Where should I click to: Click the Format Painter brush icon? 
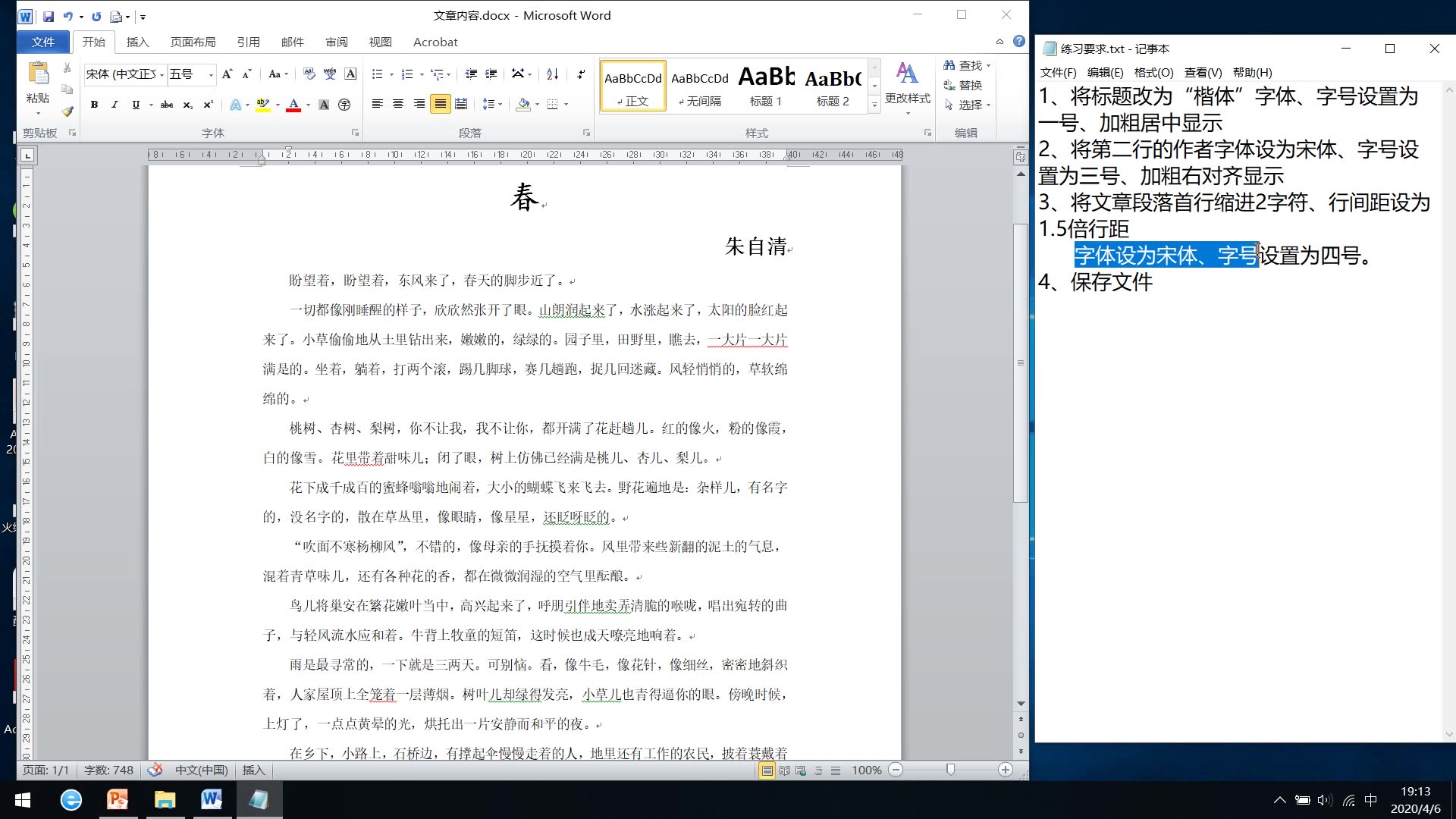click(x=67, y=111)
